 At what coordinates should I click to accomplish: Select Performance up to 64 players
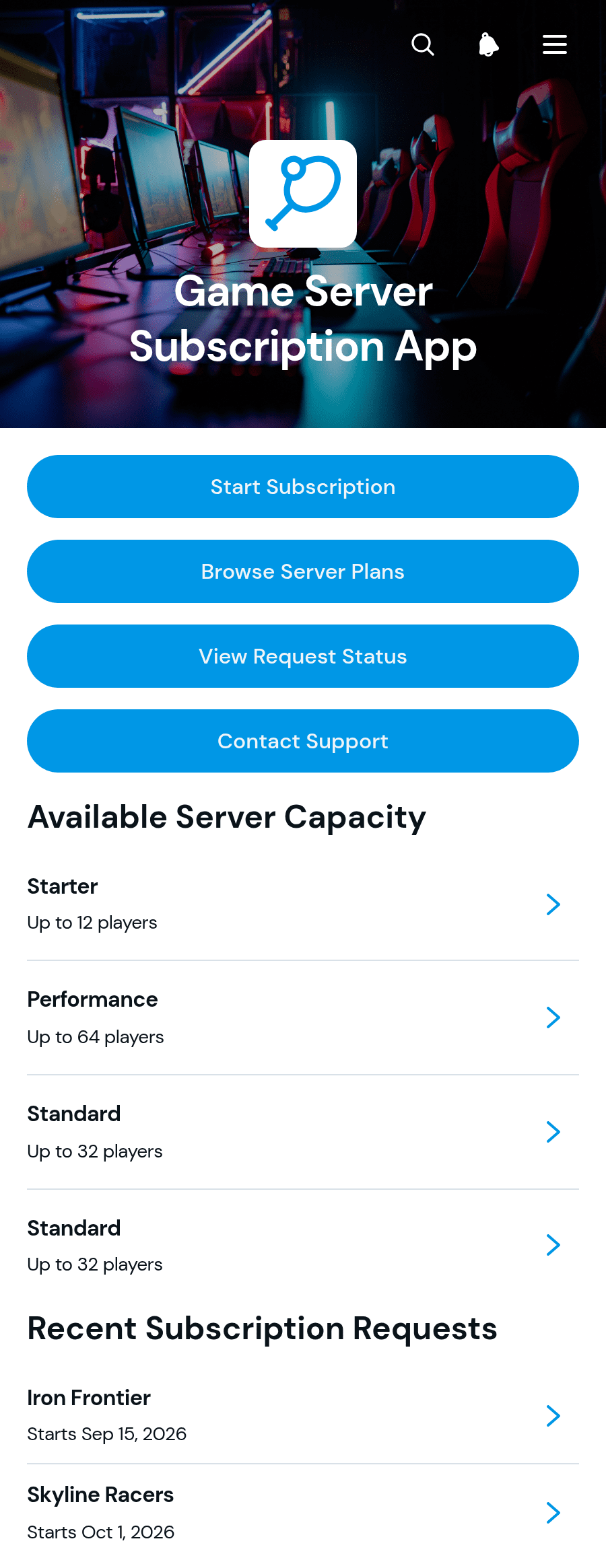pos(96,1037)
